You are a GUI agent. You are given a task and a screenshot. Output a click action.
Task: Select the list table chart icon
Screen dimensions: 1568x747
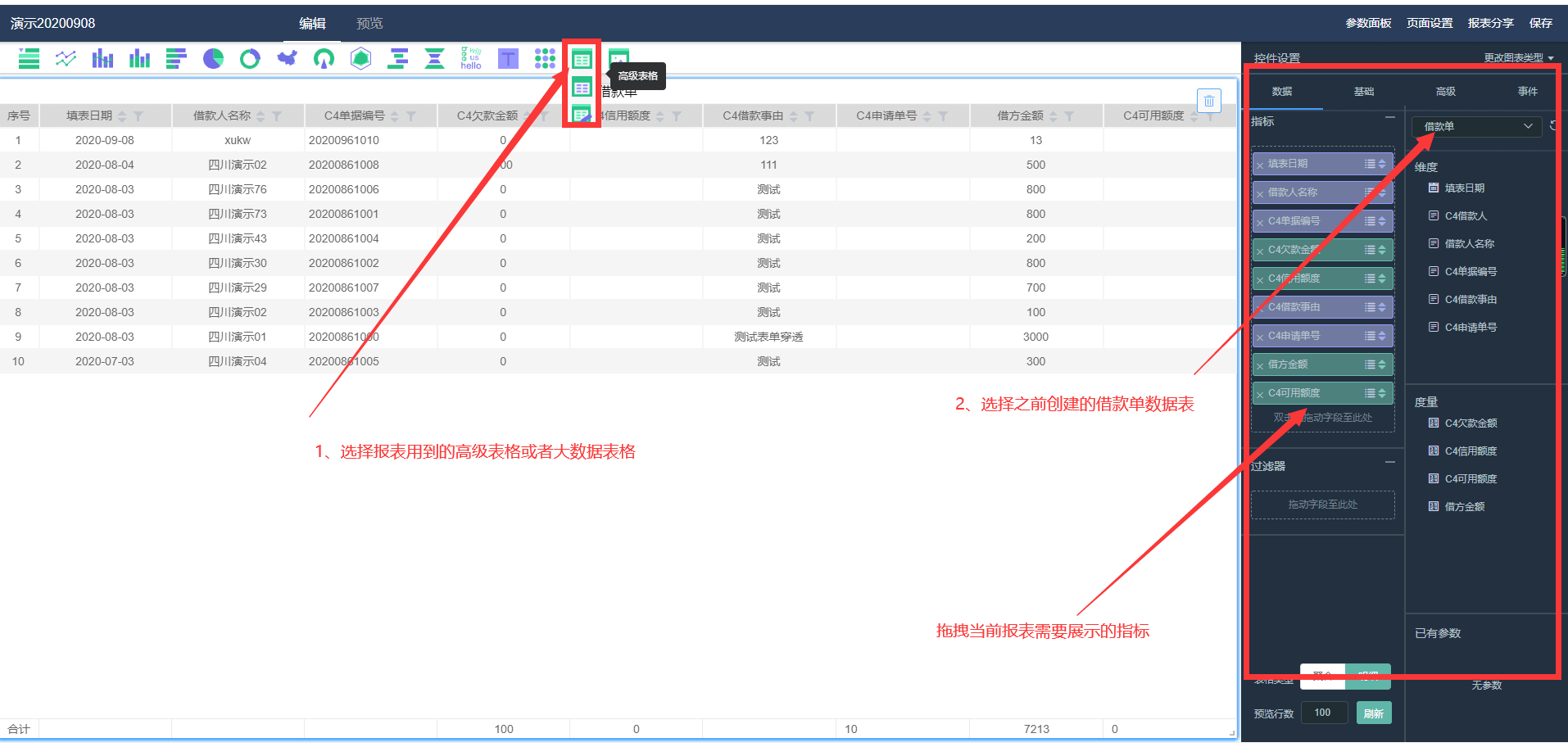(29, 58)
